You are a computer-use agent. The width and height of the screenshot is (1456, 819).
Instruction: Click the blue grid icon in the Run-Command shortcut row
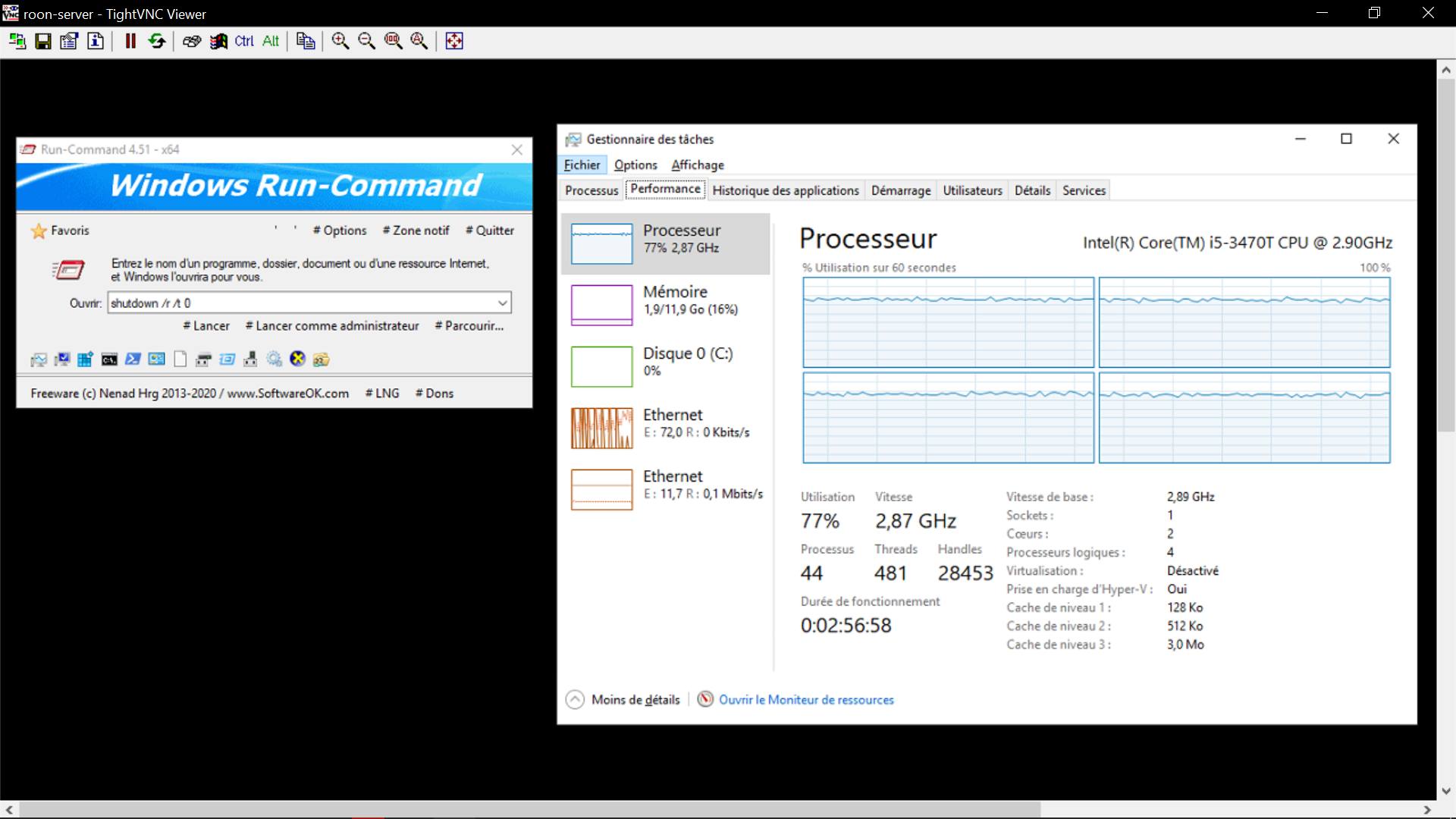[86, 359]
